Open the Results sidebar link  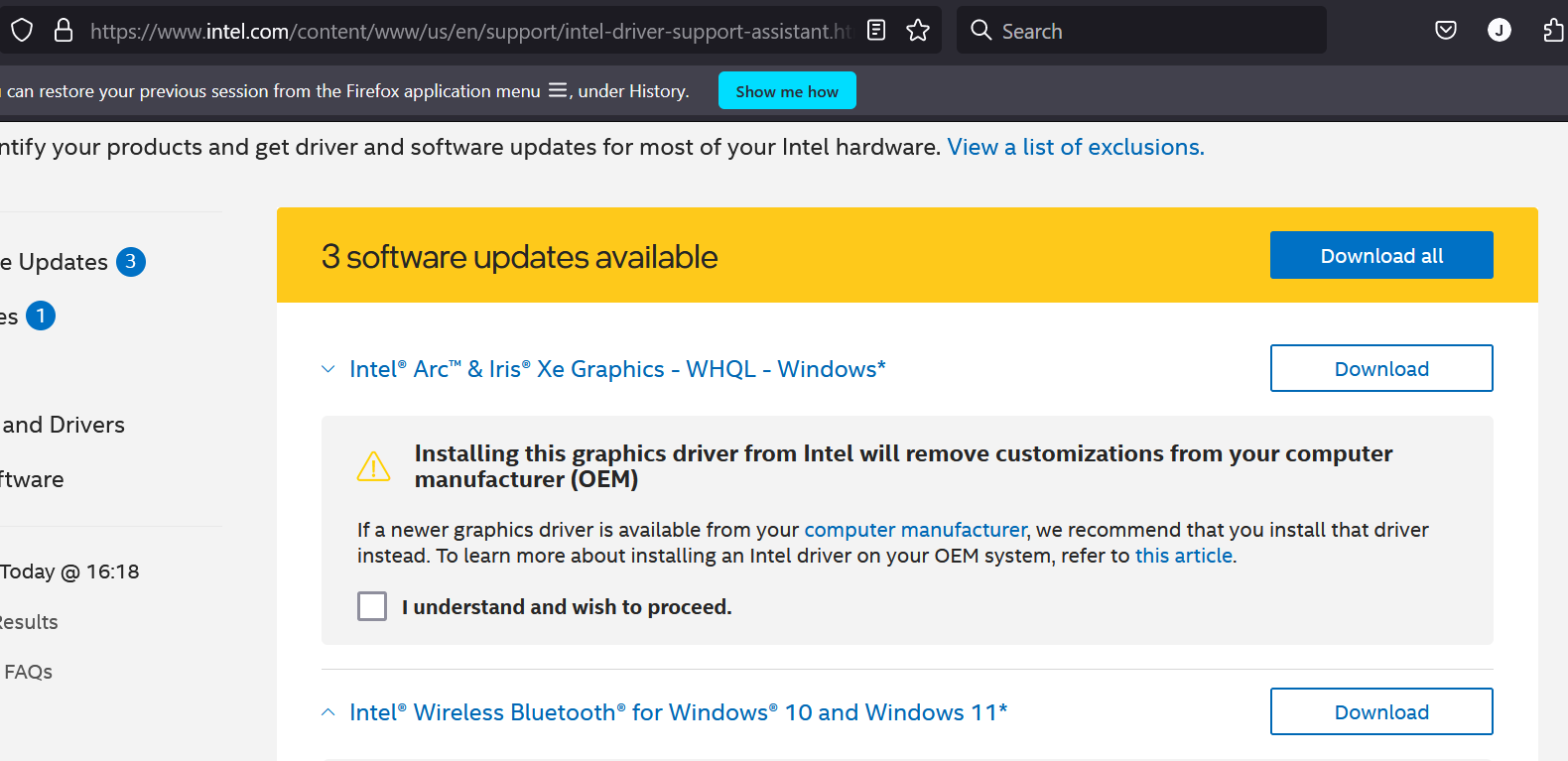(29, 622)
